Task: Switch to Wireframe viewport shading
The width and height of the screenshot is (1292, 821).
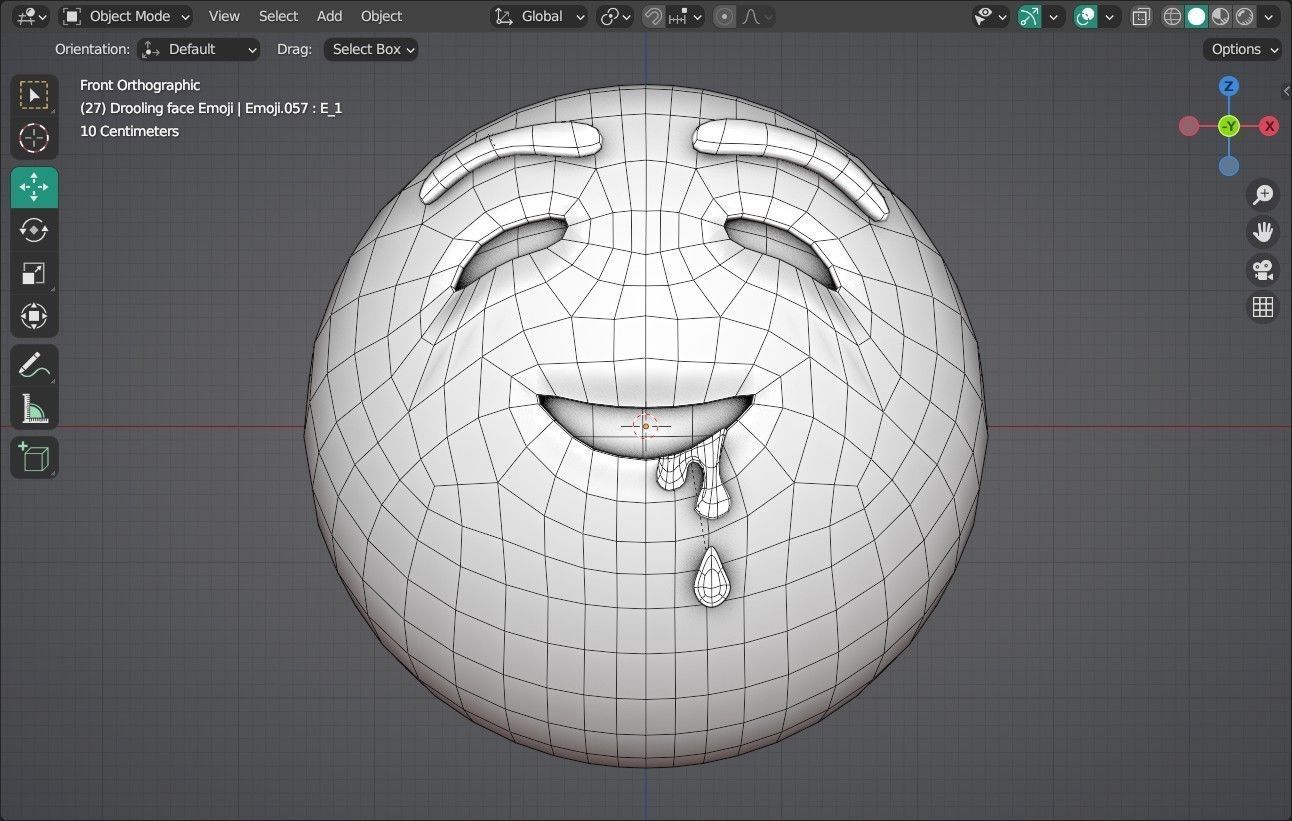Action: [1173, 16]
